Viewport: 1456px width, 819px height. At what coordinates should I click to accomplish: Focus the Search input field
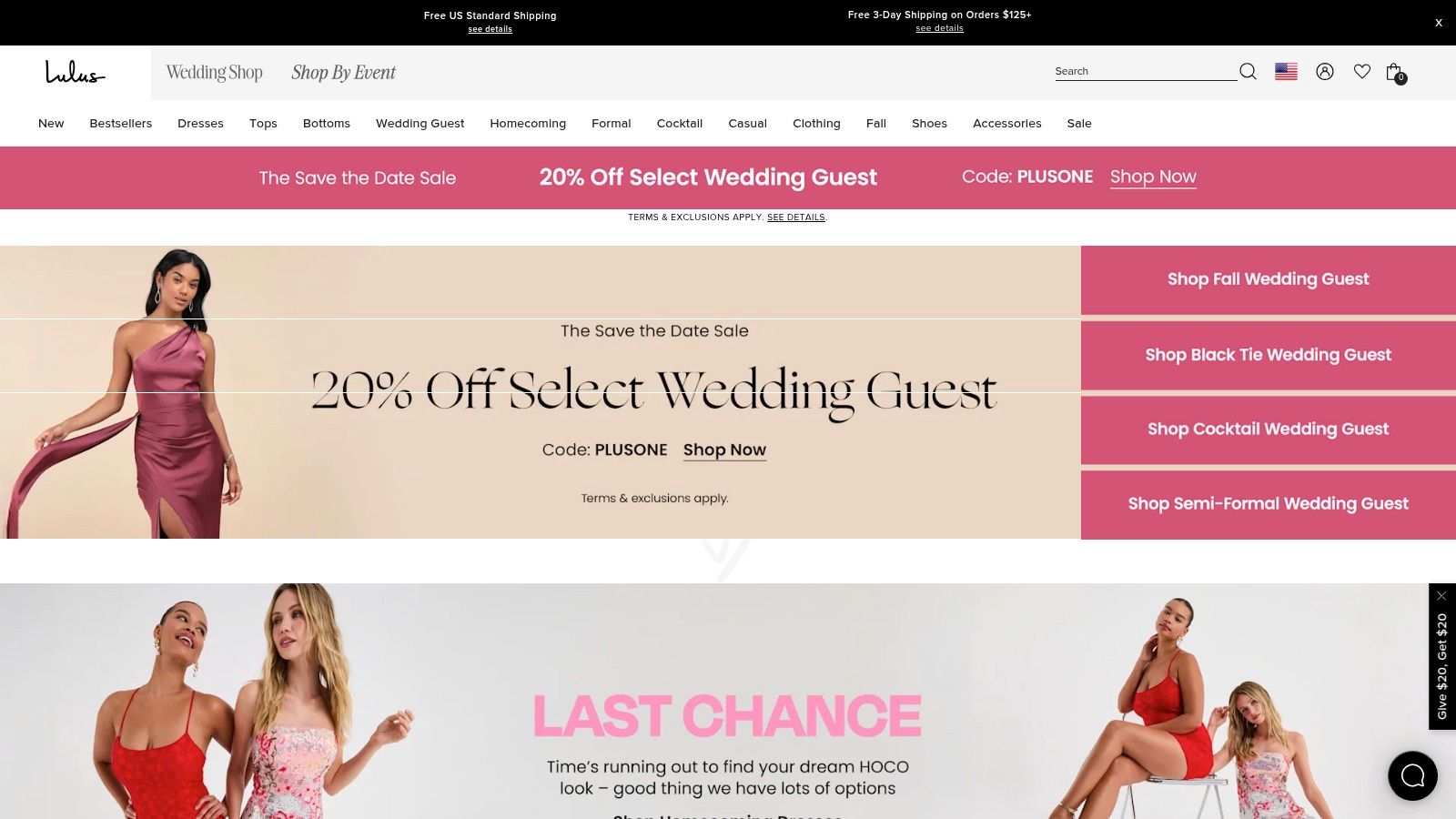click(x=1145, y=71)
